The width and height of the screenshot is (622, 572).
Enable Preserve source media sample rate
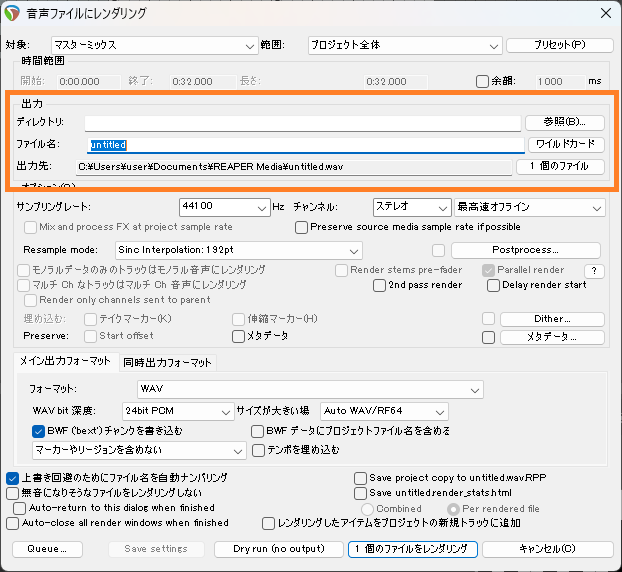(302, 227)
